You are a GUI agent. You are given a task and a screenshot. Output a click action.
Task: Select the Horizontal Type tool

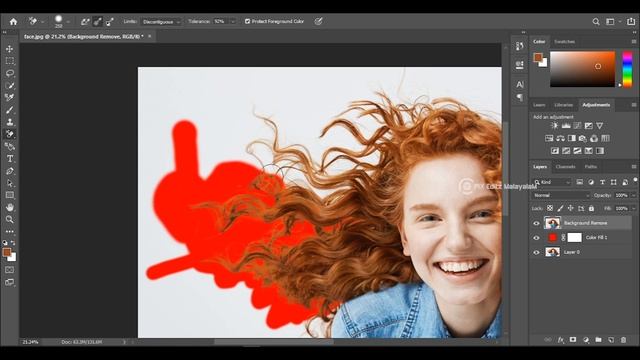tap(10, 159)
